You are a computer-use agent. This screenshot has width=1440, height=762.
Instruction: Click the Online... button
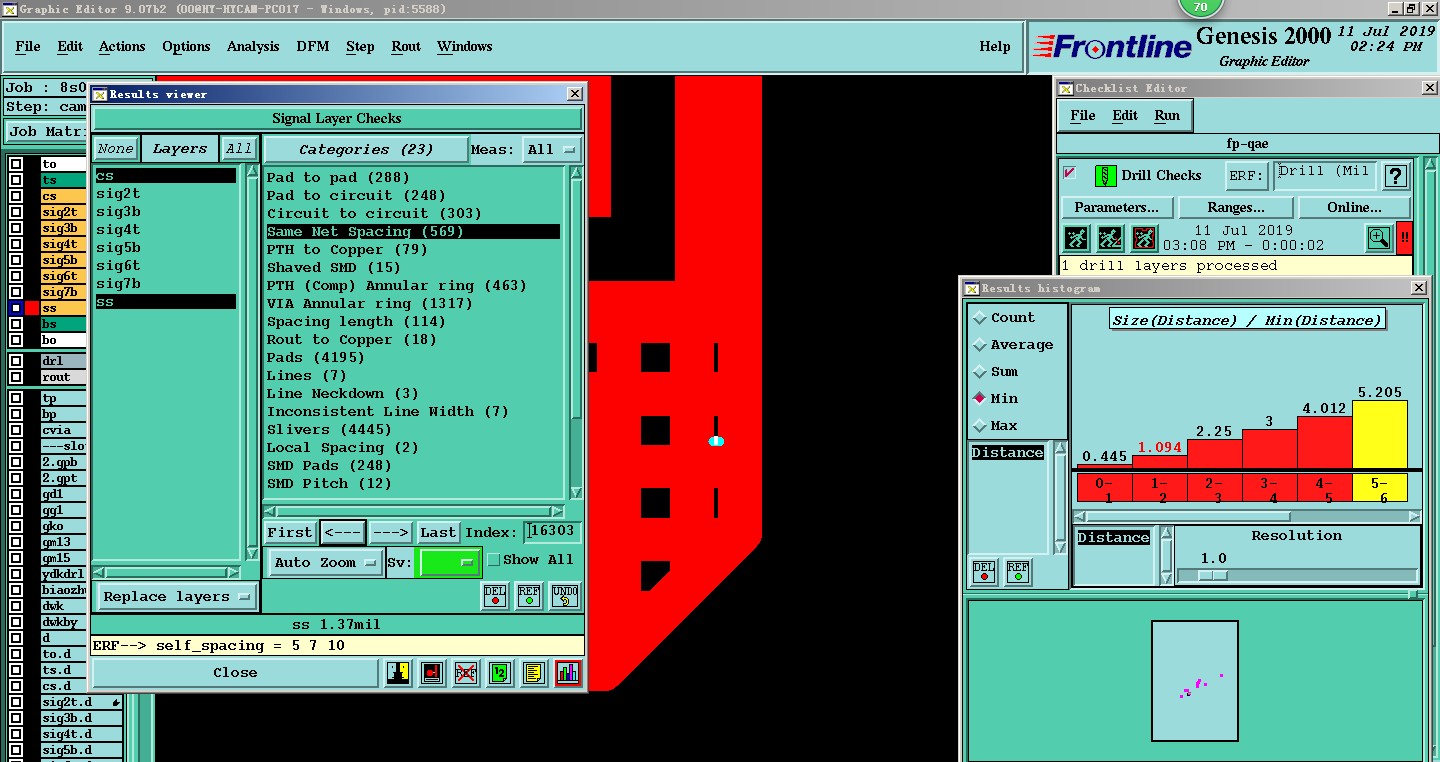[x=1355, y=208]
